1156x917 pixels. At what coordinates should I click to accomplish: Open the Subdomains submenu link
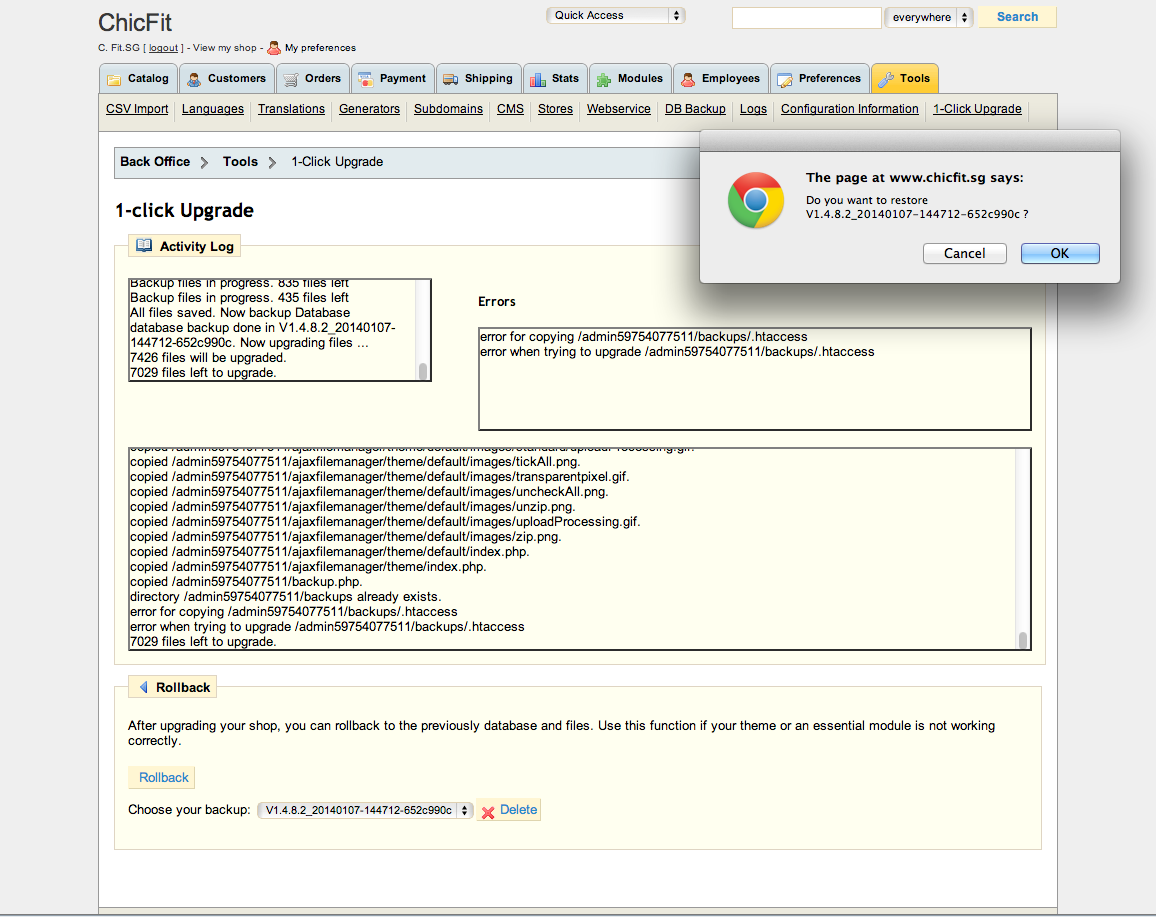448,109
